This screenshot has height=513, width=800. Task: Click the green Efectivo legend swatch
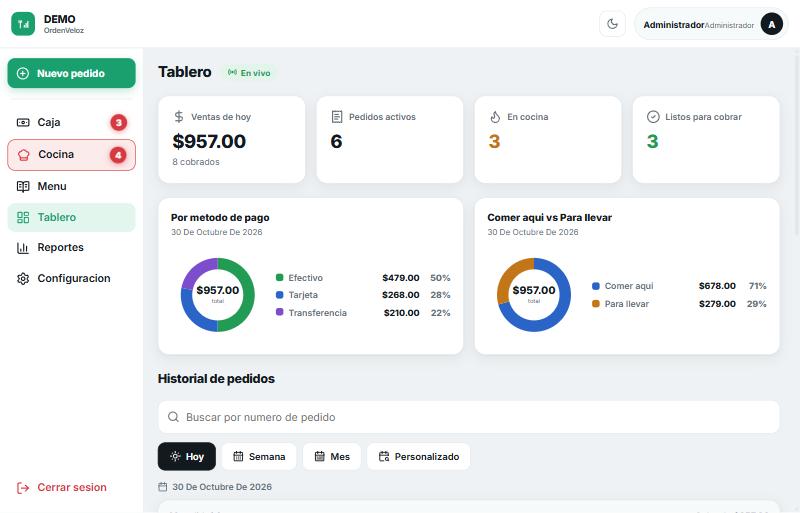(x=280, y=278)
